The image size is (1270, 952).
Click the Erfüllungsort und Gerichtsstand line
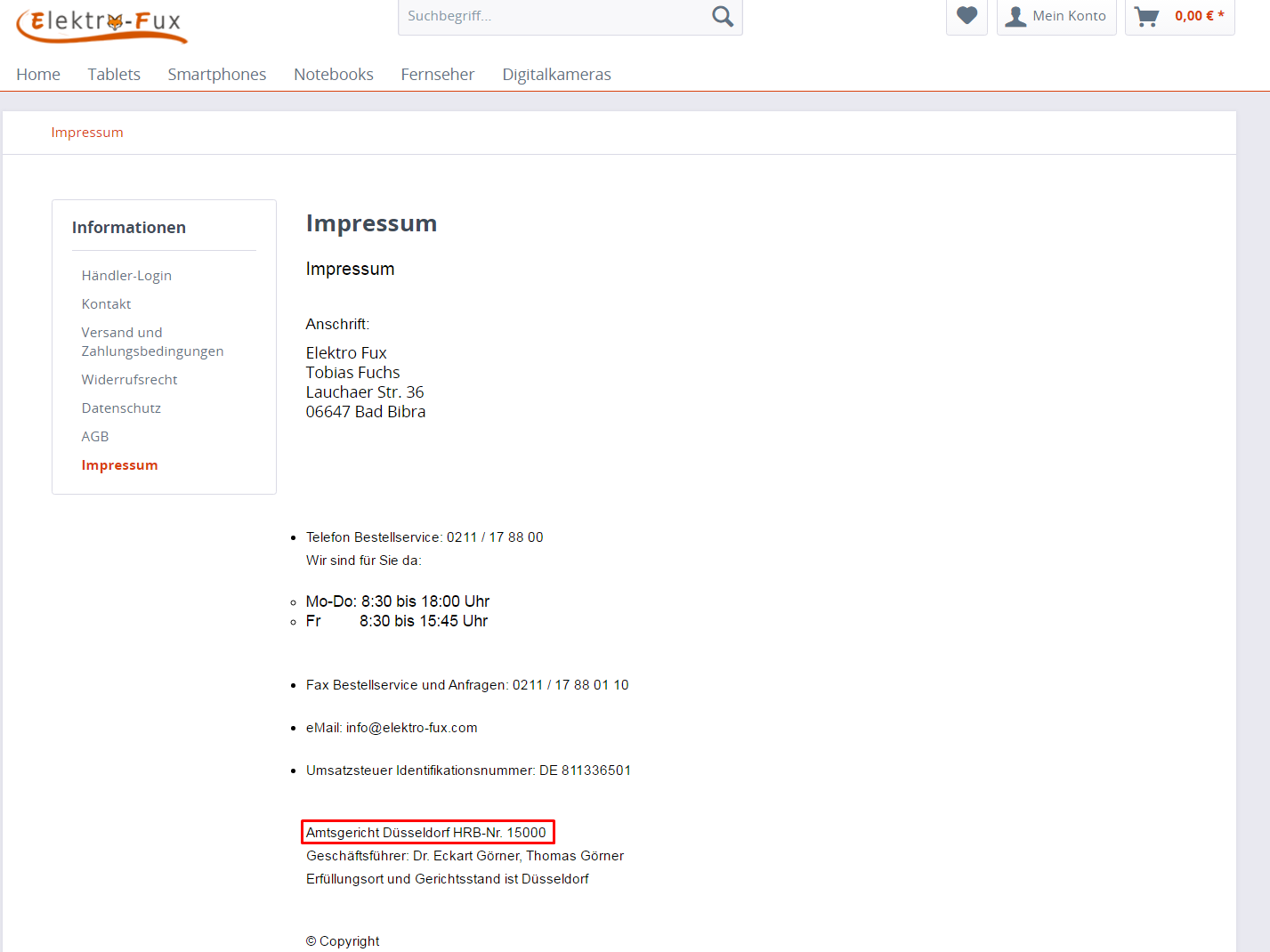[x=448, y=879]
